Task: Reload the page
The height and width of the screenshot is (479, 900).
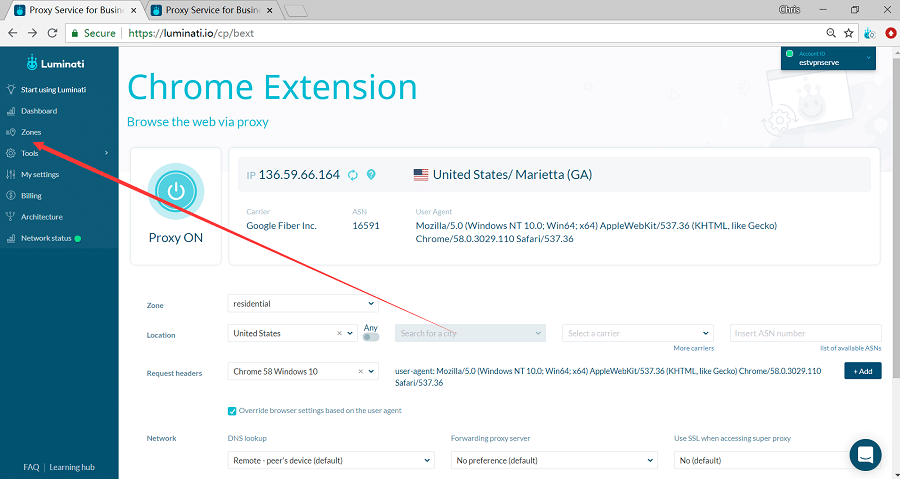Action: pyautogui.click(x=52, y=33)
